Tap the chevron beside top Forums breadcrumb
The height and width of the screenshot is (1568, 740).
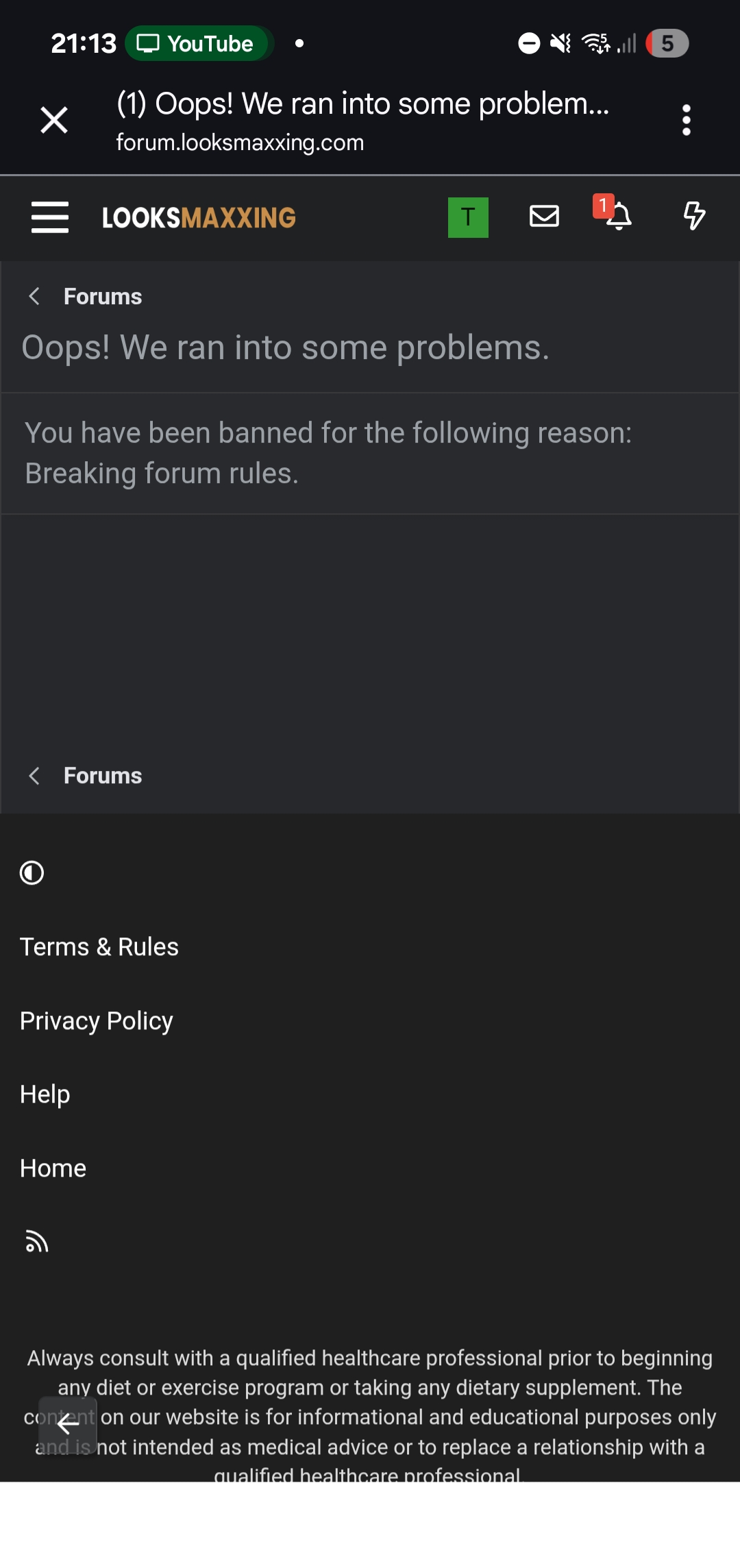point(34,296)
